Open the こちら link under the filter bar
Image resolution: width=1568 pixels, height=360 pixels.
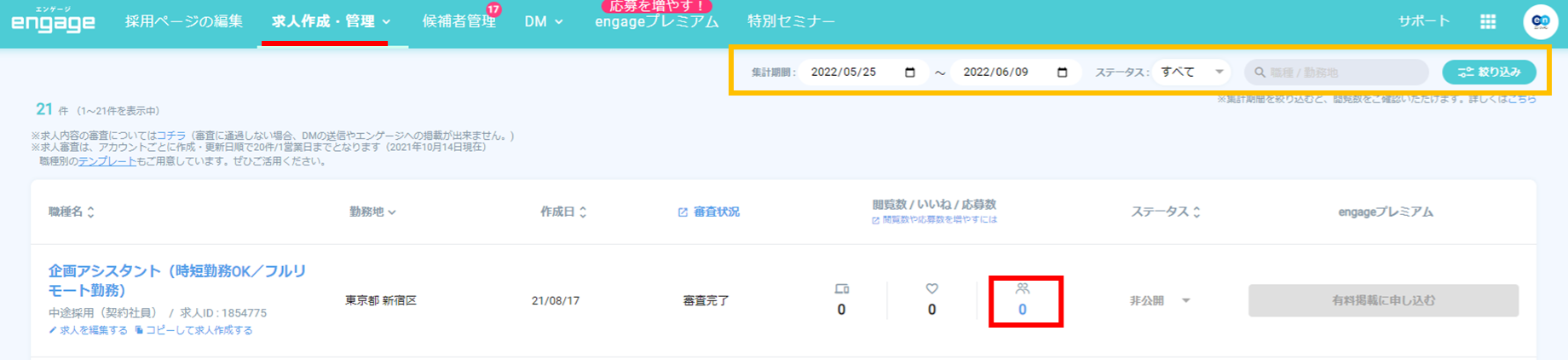1522,100
